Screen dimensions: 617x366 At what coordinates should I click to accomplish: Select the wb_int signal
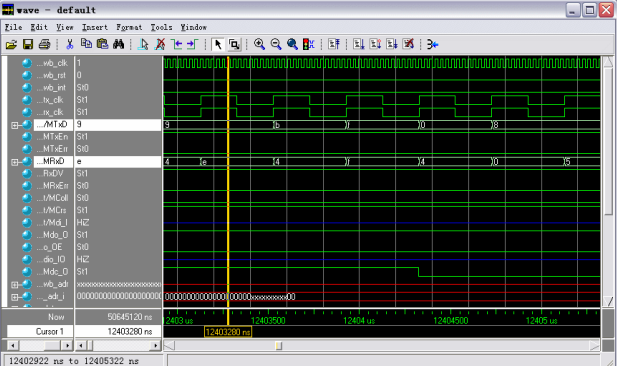click(x=52, y=87)
